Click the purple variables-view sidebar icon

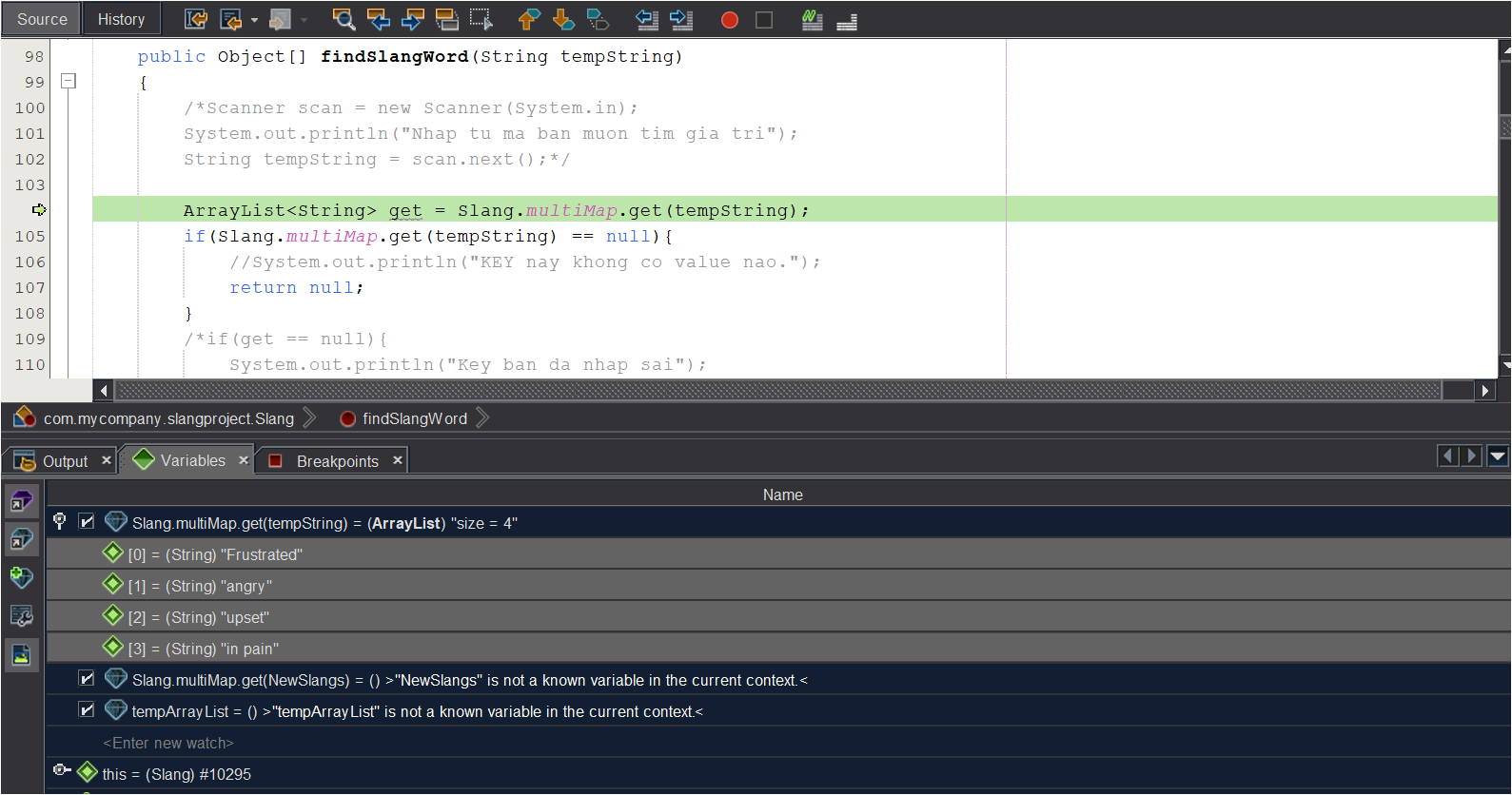(22, 500)
